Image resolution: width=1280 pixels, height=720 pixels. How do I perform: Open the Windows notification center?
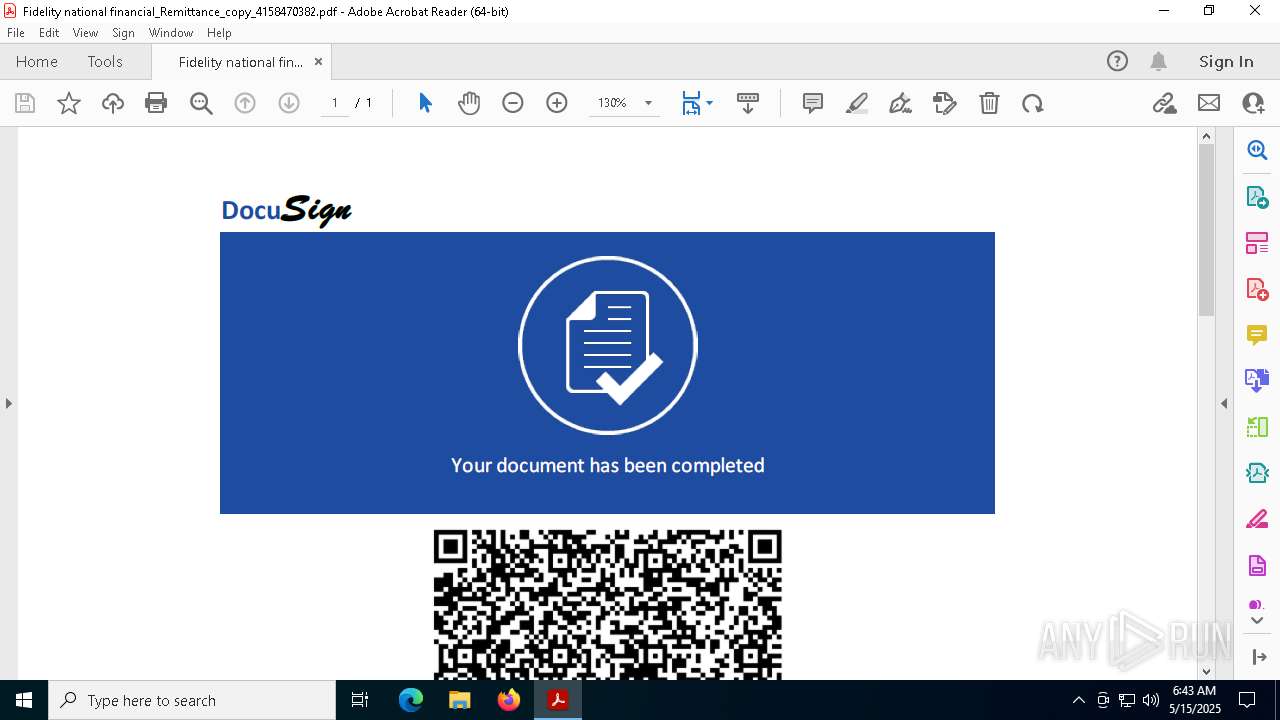pos(1247,700)
